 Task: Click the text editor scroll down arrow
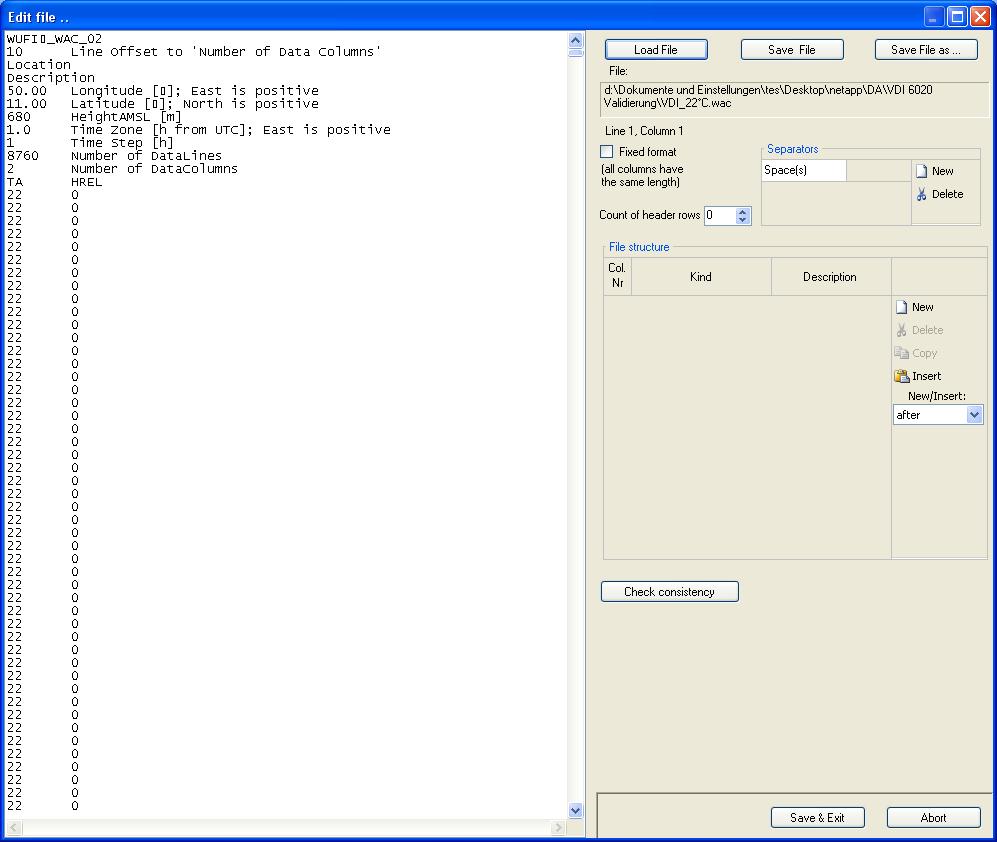coord(575,810)
